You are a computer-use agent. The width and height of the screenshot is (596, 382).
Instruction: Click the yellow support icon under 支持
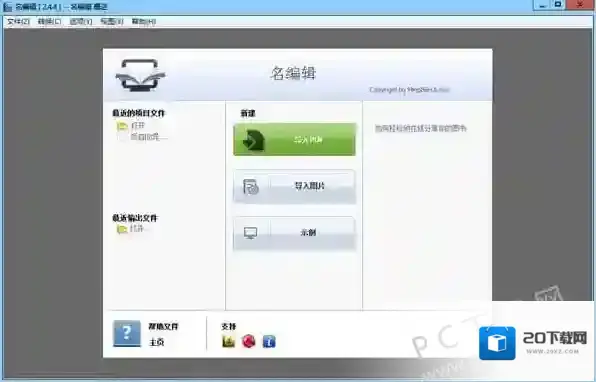[x=228, y=341]
